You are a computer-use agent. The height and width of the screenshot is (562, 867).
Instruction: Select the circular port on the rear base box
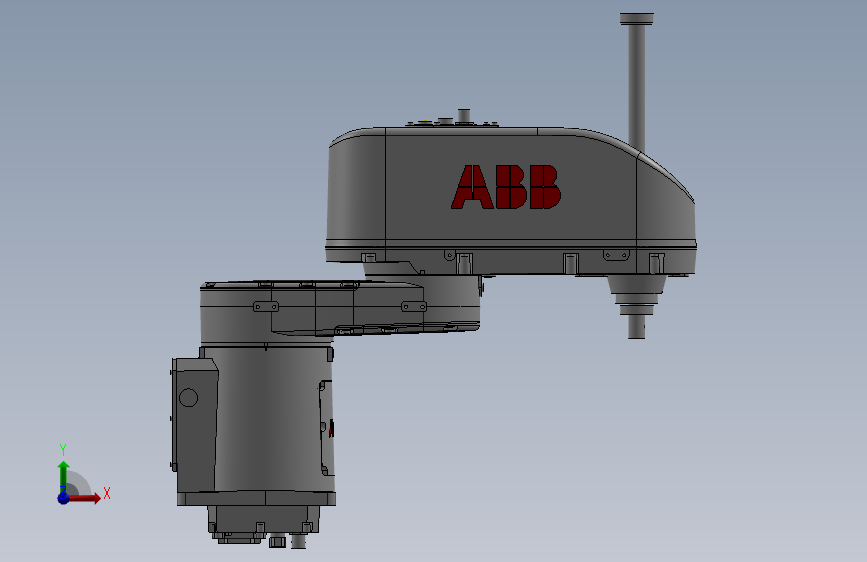pyautogui.click(x=189, y=398)
